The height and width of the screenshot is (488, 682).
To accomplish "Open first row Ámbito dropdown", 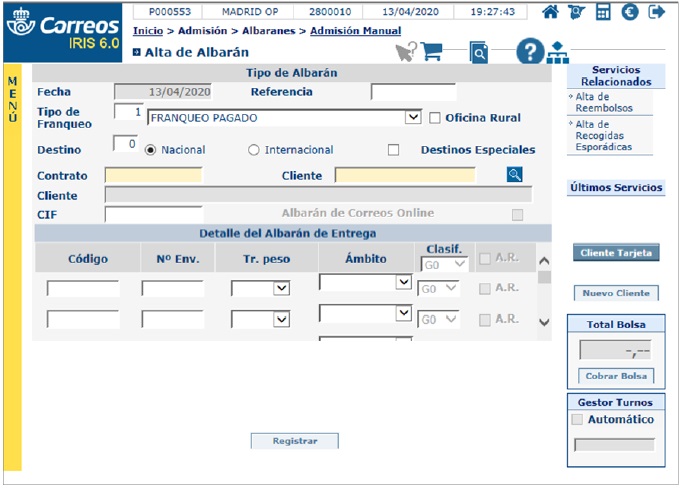I will tap(403, 283).
